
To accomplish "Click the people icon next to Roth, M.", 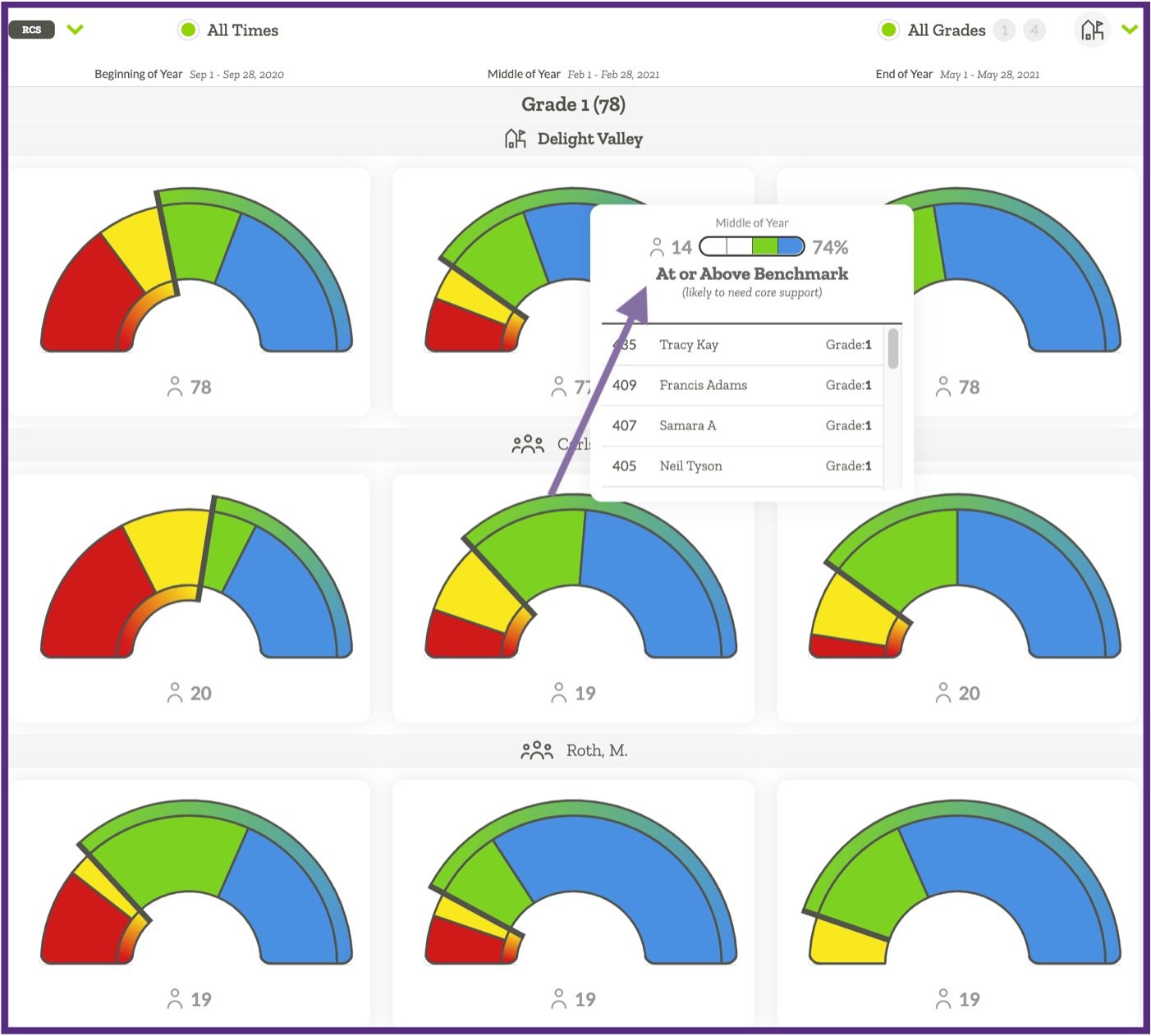I will click(x=537, y=749).
